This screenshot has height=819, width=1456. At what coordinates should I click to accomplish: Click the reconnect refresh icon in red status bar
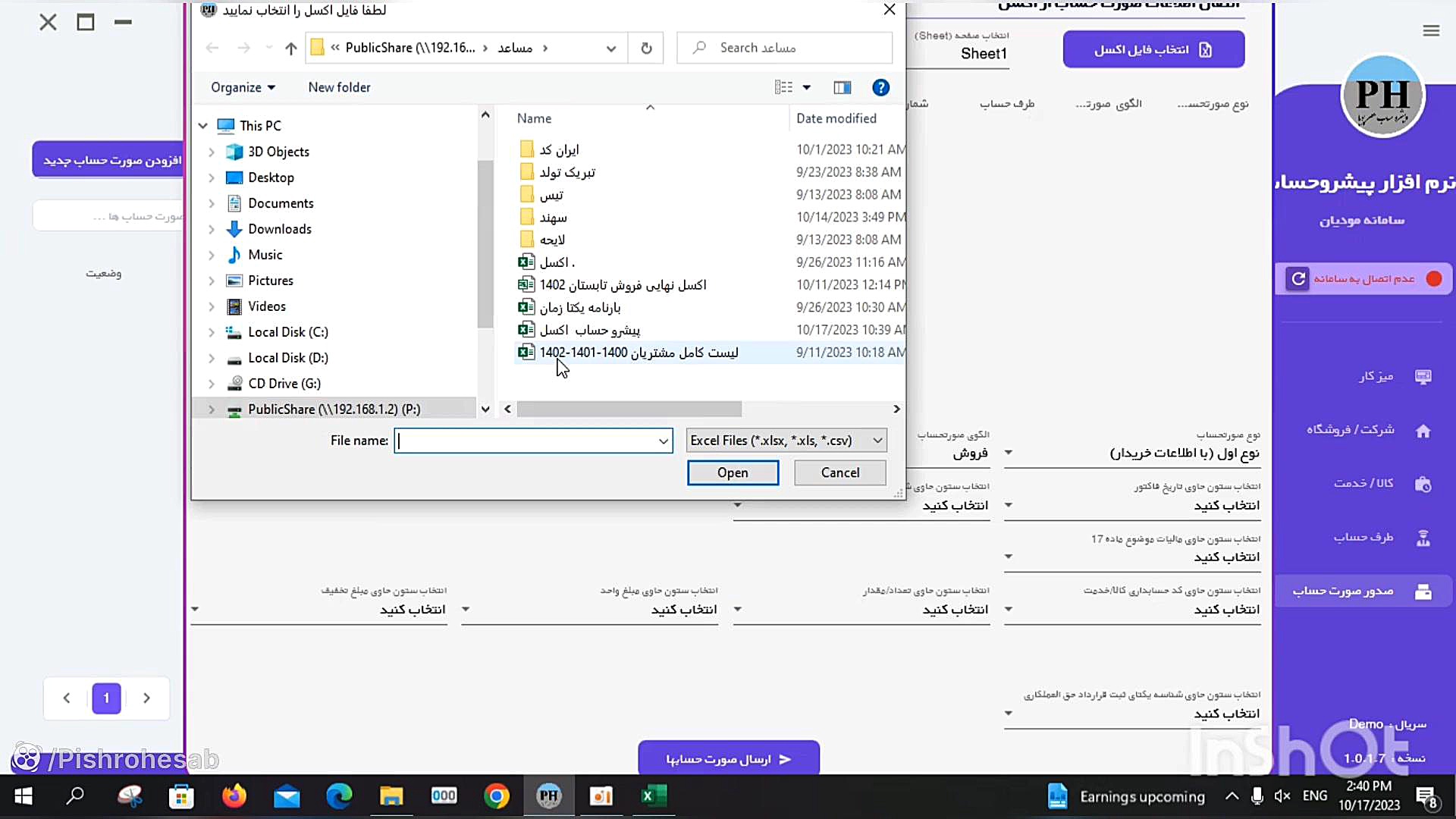point(1298,278)
